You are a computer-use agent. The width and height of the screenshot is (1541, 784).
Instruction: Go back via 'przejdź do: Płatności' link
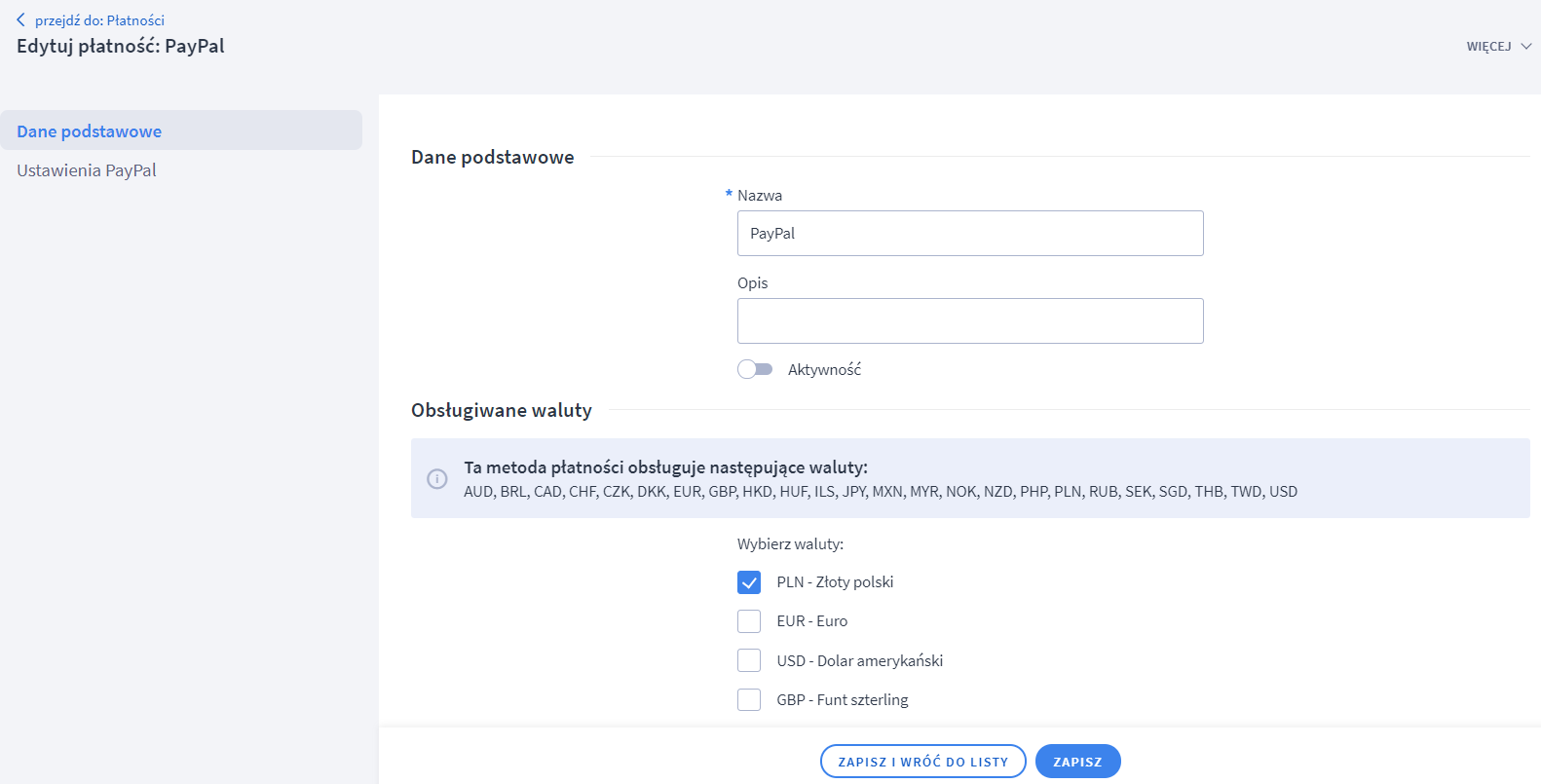(99, 20)
